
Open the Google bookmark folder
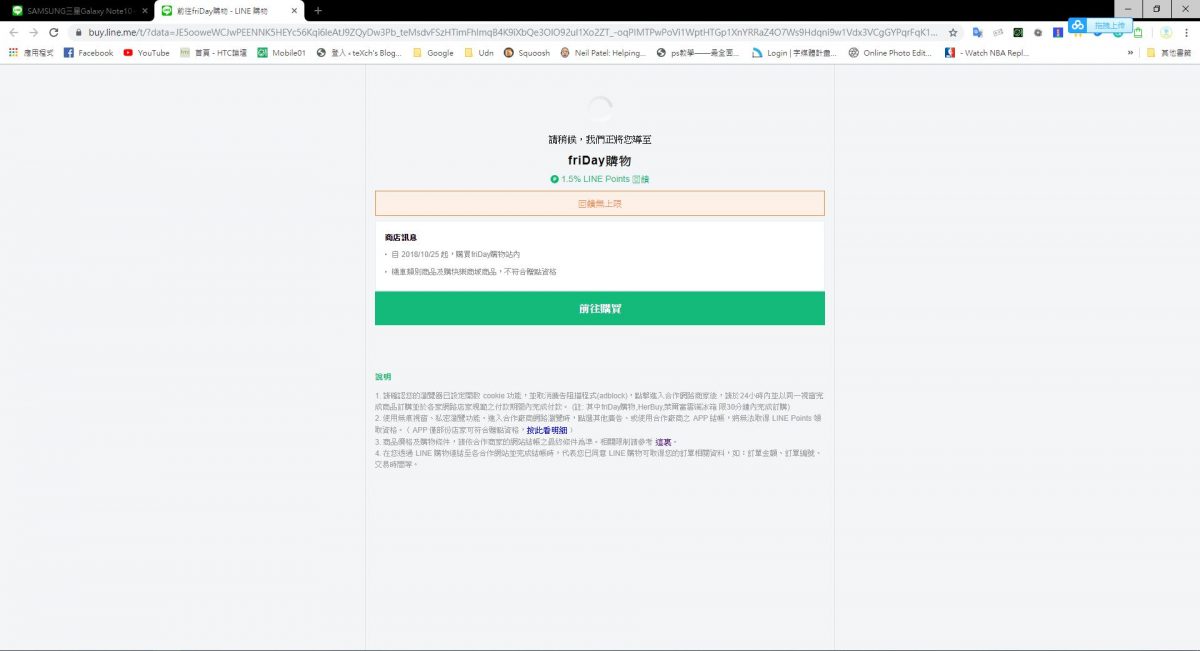pyautogui.click(x=433, y=53)
